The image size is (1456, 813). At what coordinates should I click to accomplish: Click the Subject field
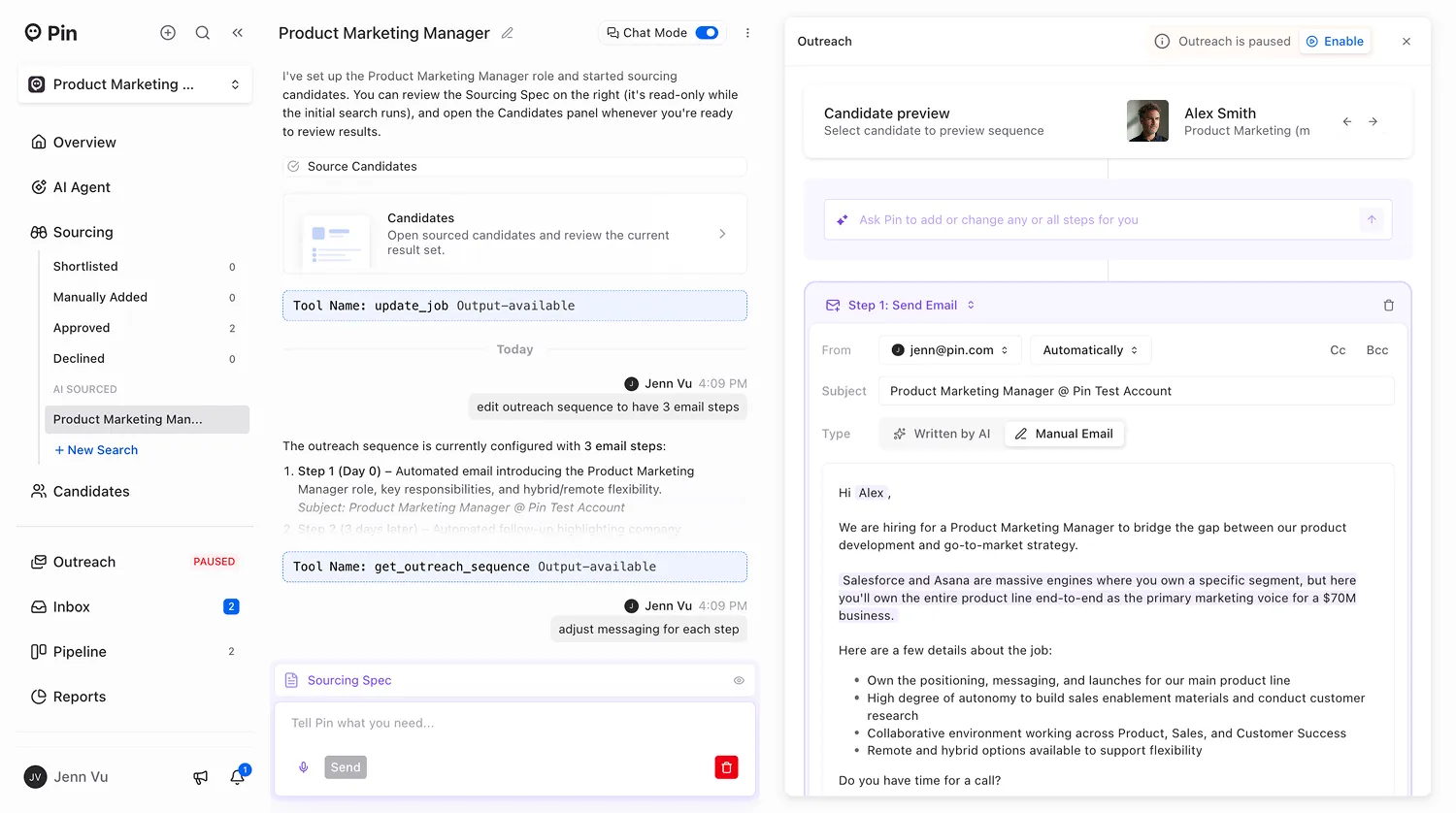[x=1137, y=391]
